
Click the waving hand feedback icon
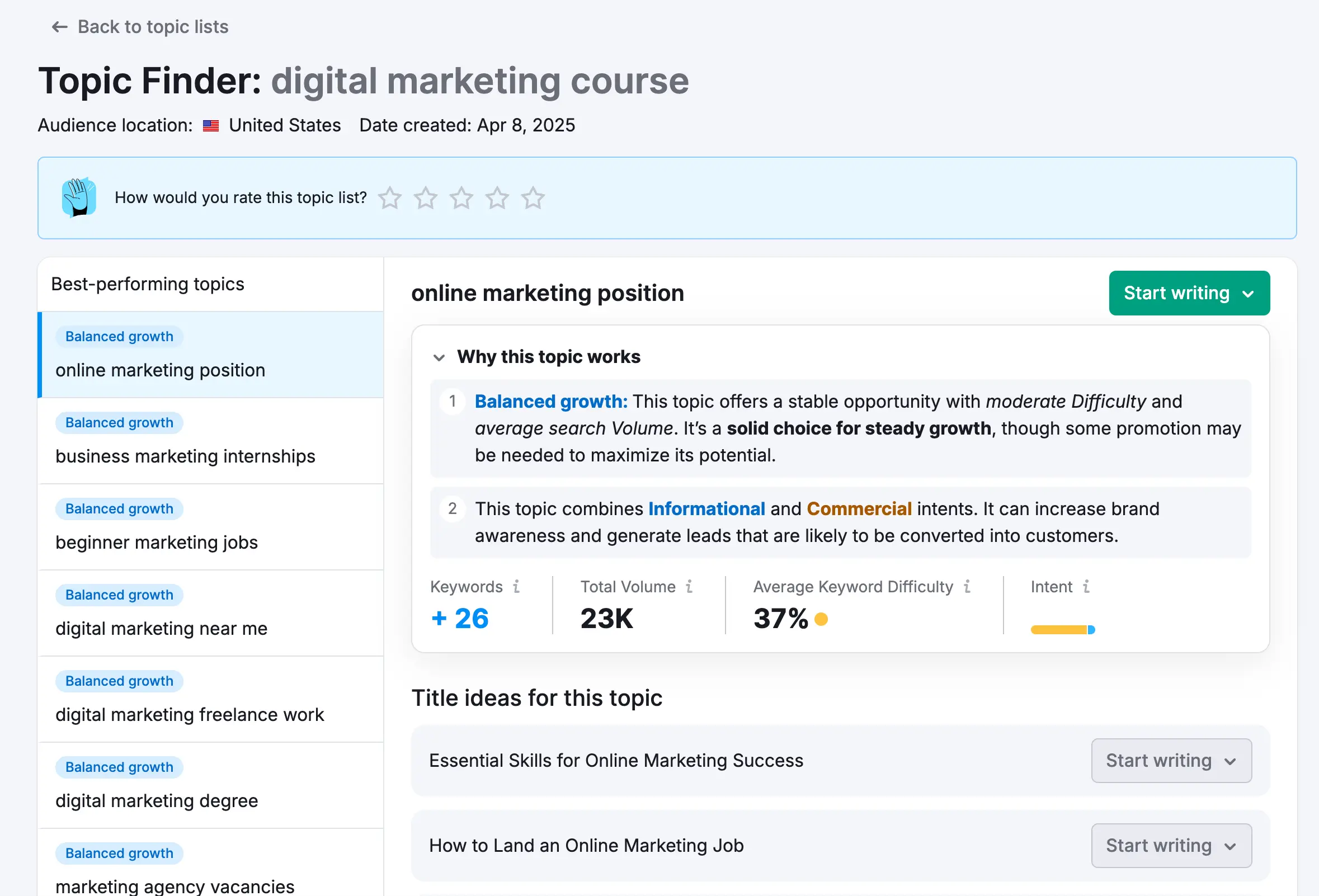(79, 197)
